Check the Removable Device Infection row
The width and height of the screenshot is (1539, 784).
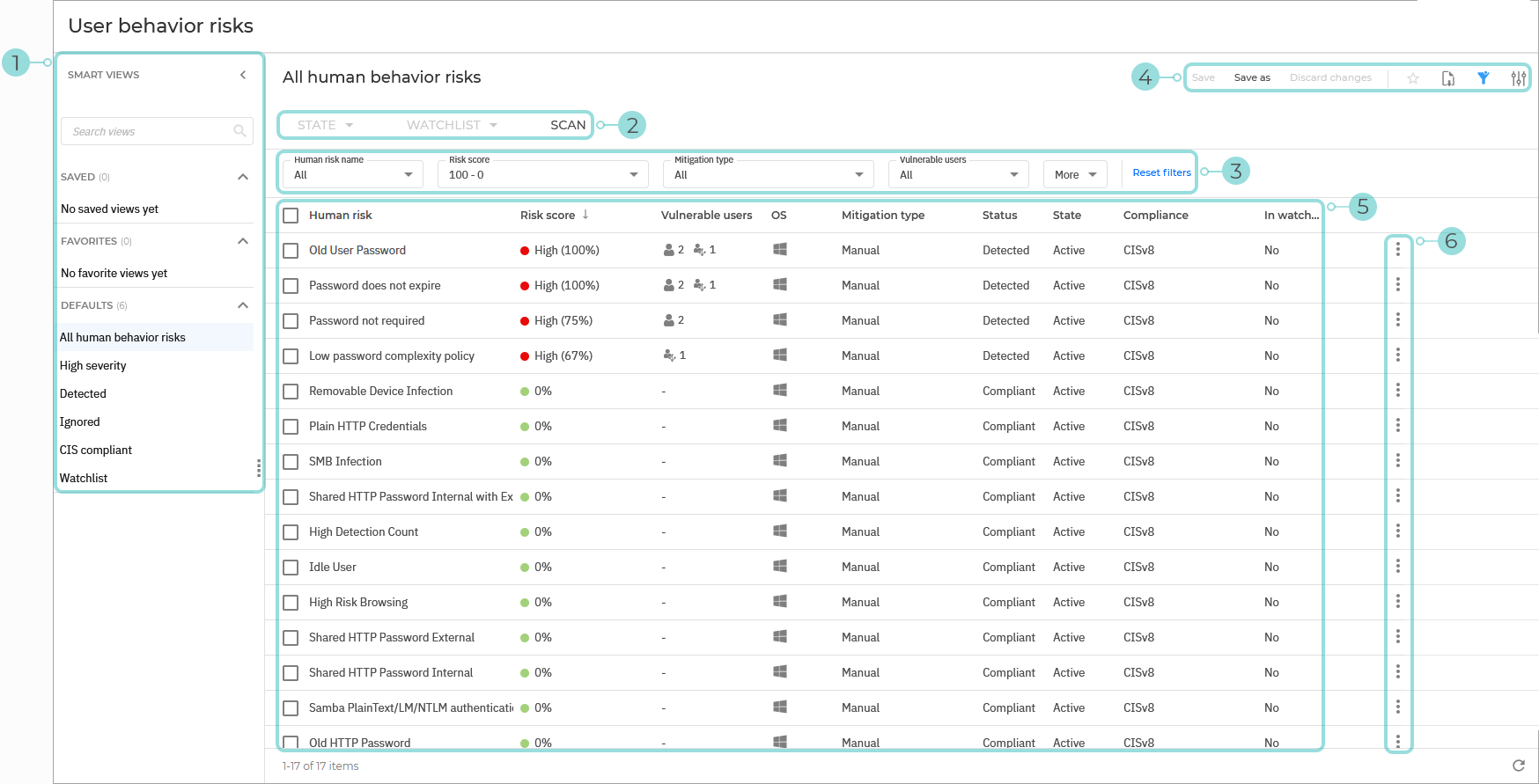291,392
